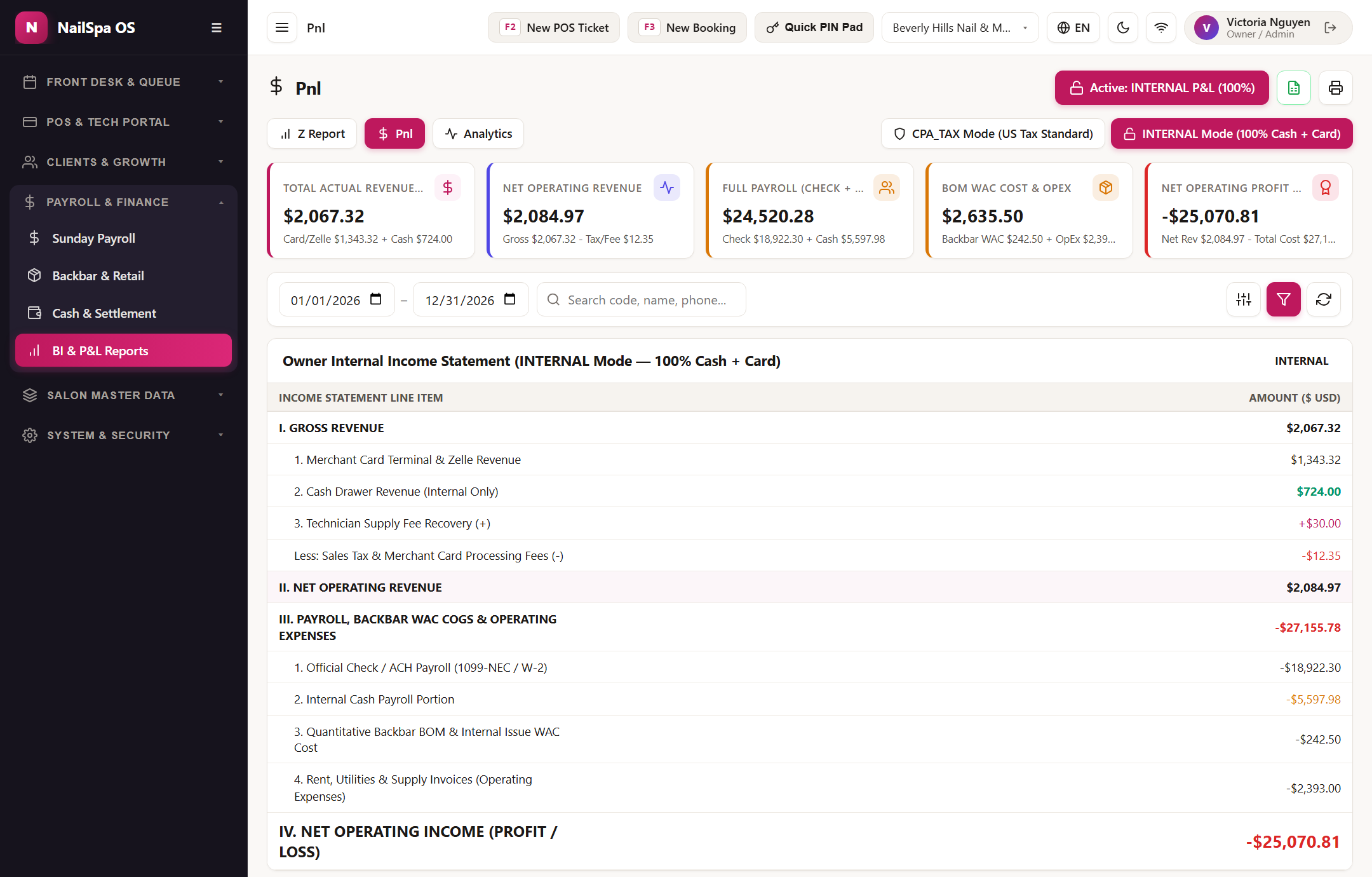This screenshot has width=1372, height=877.
Task: Export report with the green spreadsheet icon
Action: point(1294,88)
